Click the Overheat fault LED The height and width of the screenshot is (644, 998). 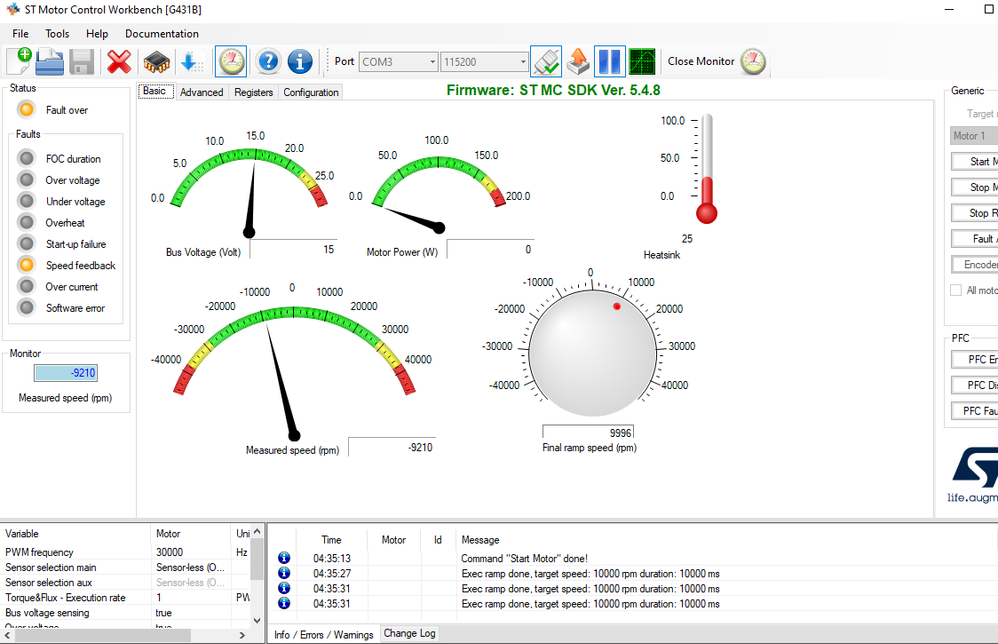pos(26,222)
